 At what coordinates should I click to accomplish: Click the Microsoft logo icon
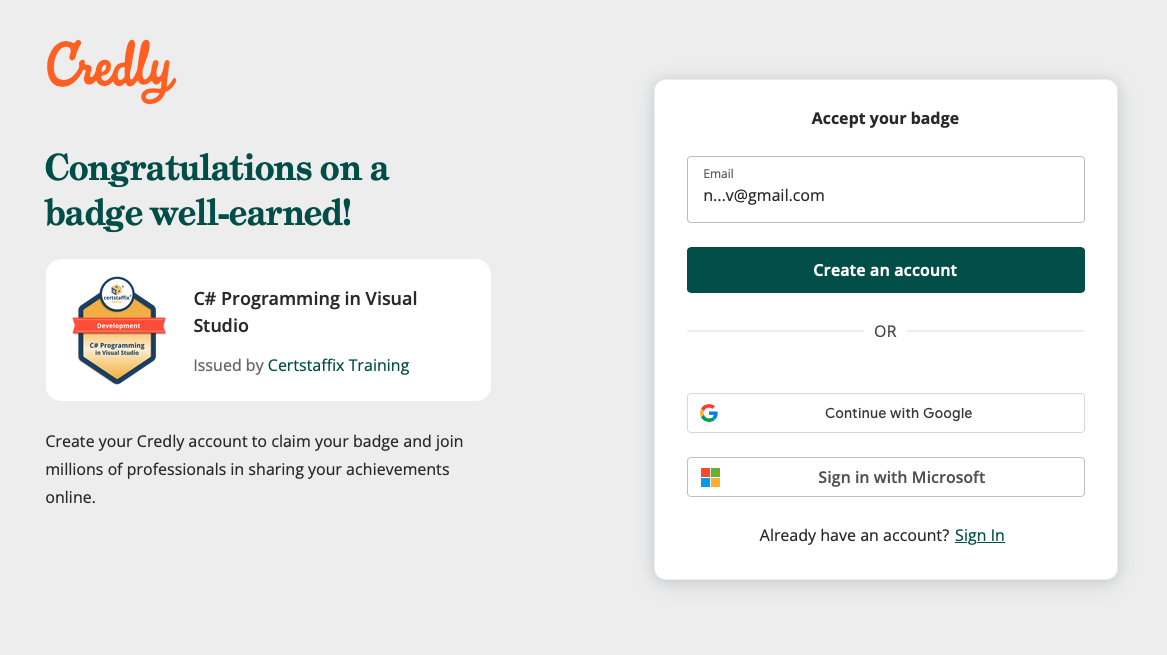(710, 477)
